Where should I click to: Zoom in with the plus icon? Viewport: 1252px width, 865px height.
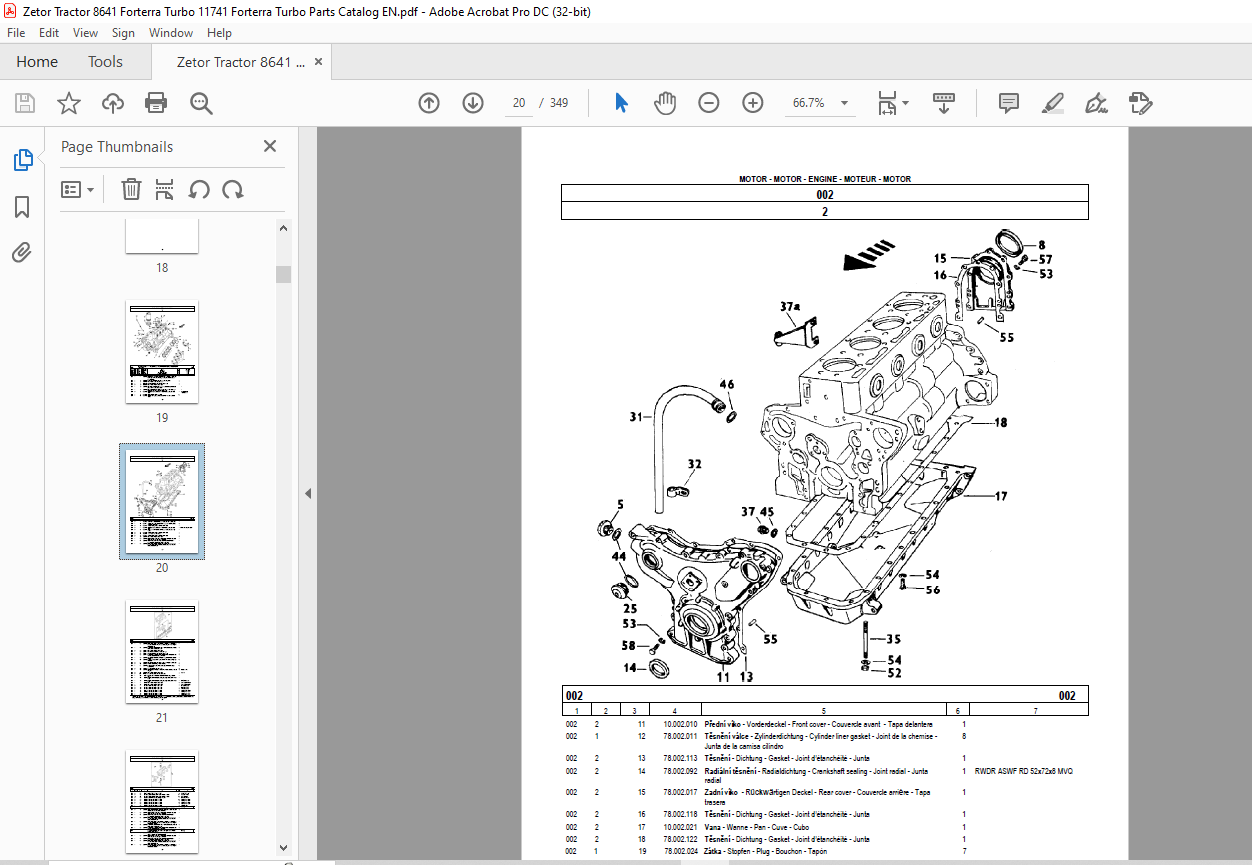click(753, 103)
